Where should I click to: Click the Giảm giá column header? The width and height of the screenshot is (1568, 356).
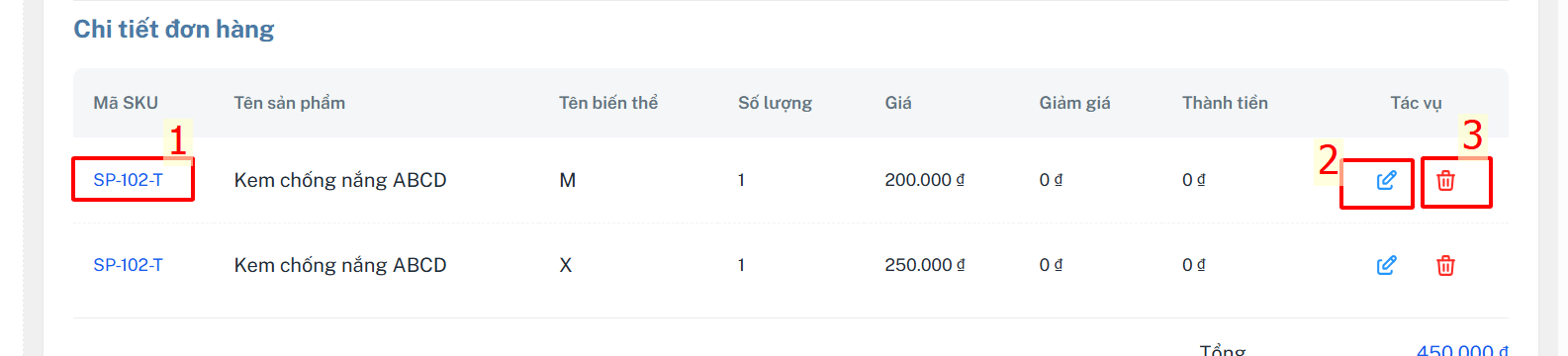1074,103
